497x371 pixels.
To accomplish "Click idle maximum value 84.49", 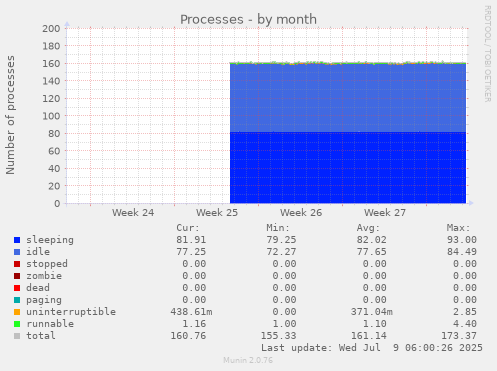I will click(462, 252).
